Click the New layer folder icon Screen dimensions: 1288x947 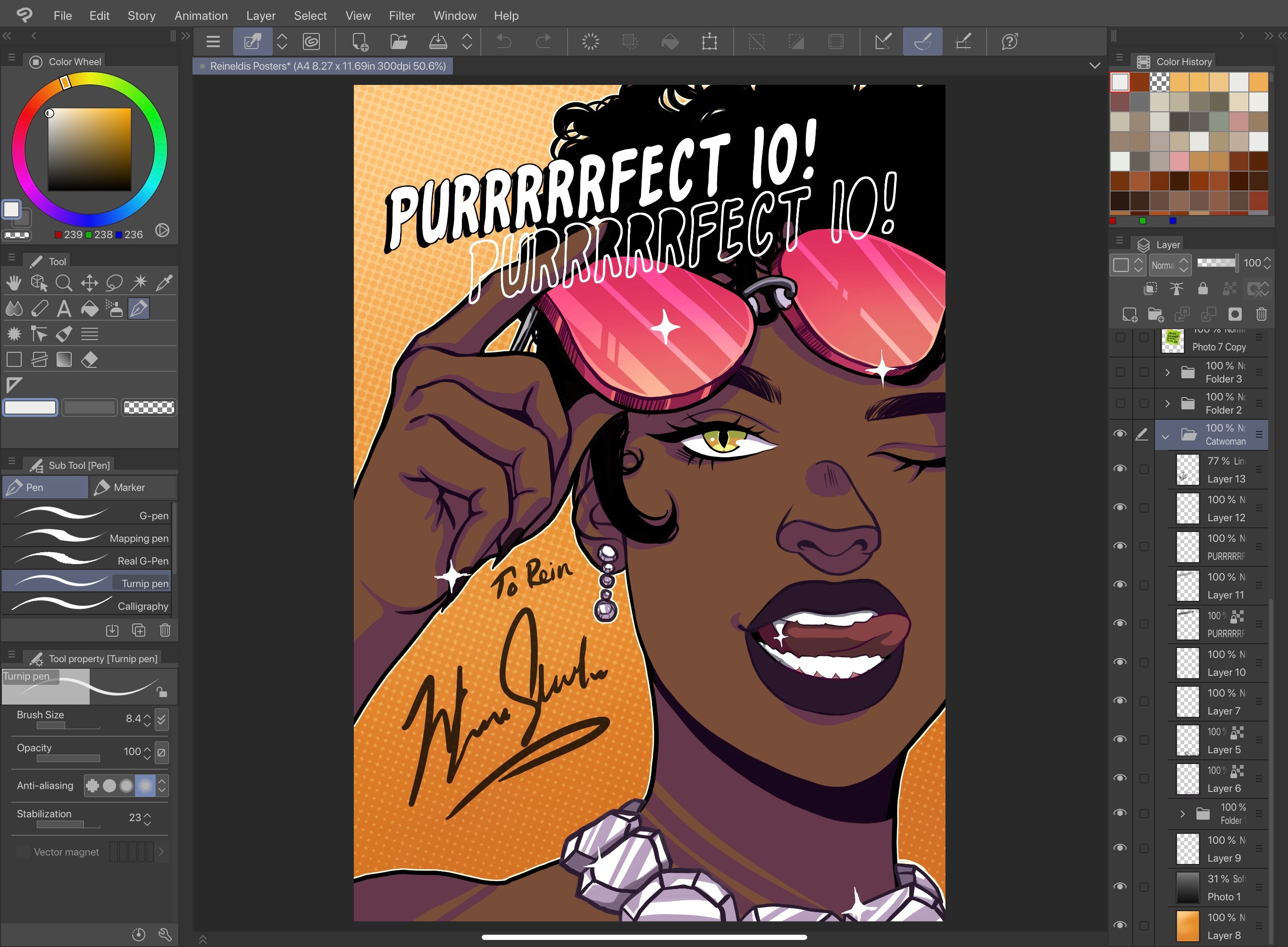(1155, 314)
